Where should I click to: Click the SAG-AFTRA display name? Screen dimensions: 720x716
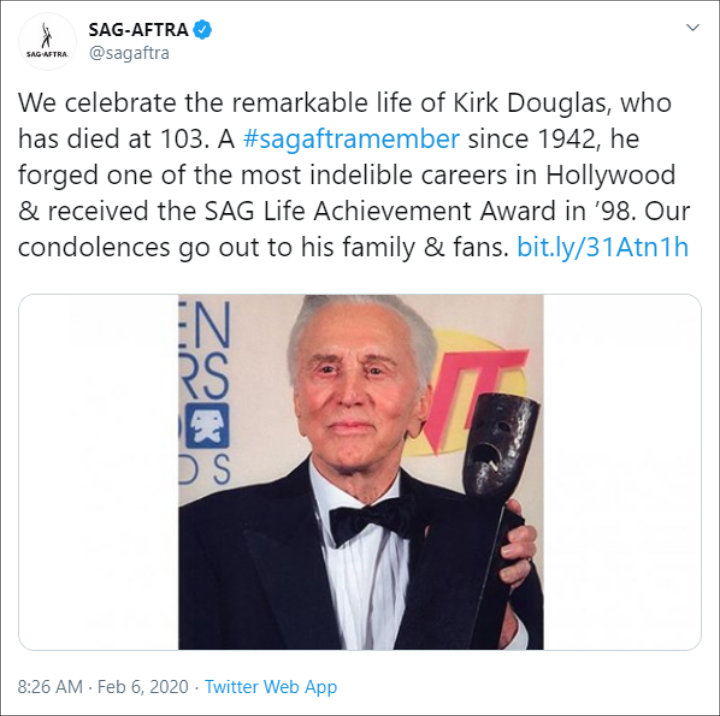[x=138, y=30]
